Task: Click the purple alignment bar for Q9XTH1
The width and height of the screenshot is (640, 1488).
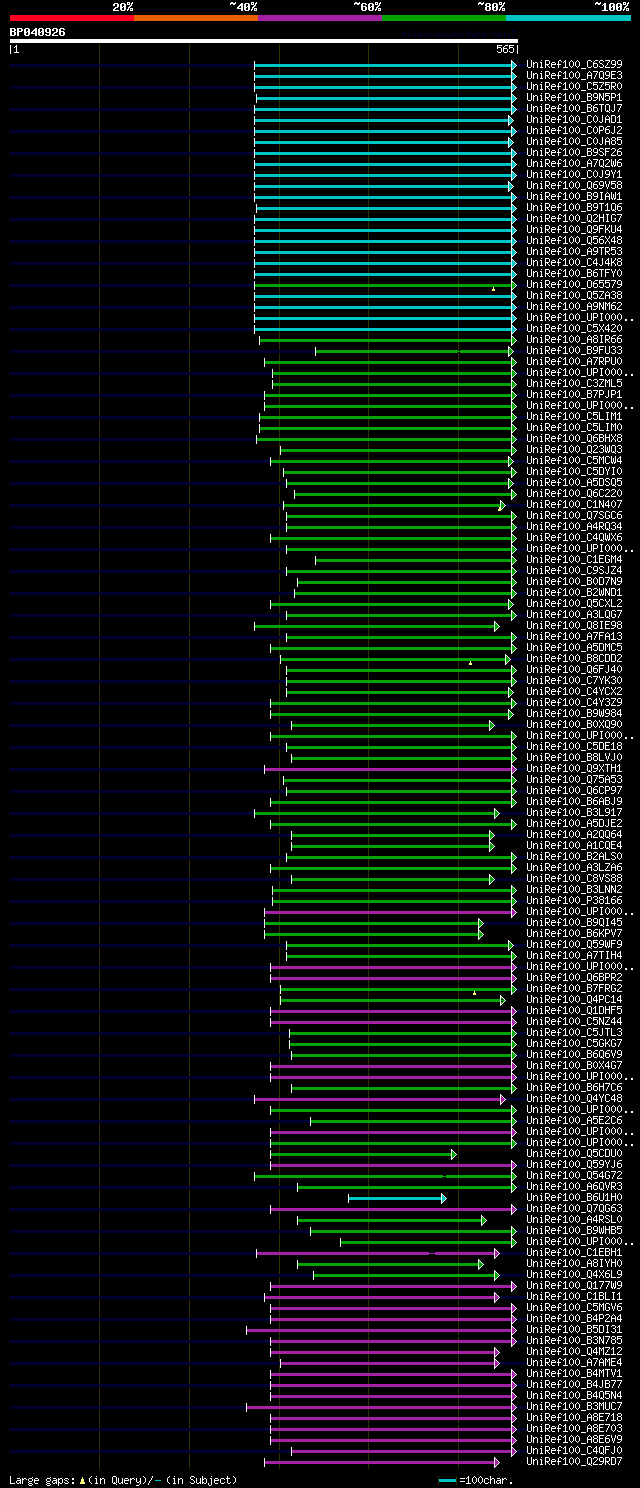Action: point(390,768)
